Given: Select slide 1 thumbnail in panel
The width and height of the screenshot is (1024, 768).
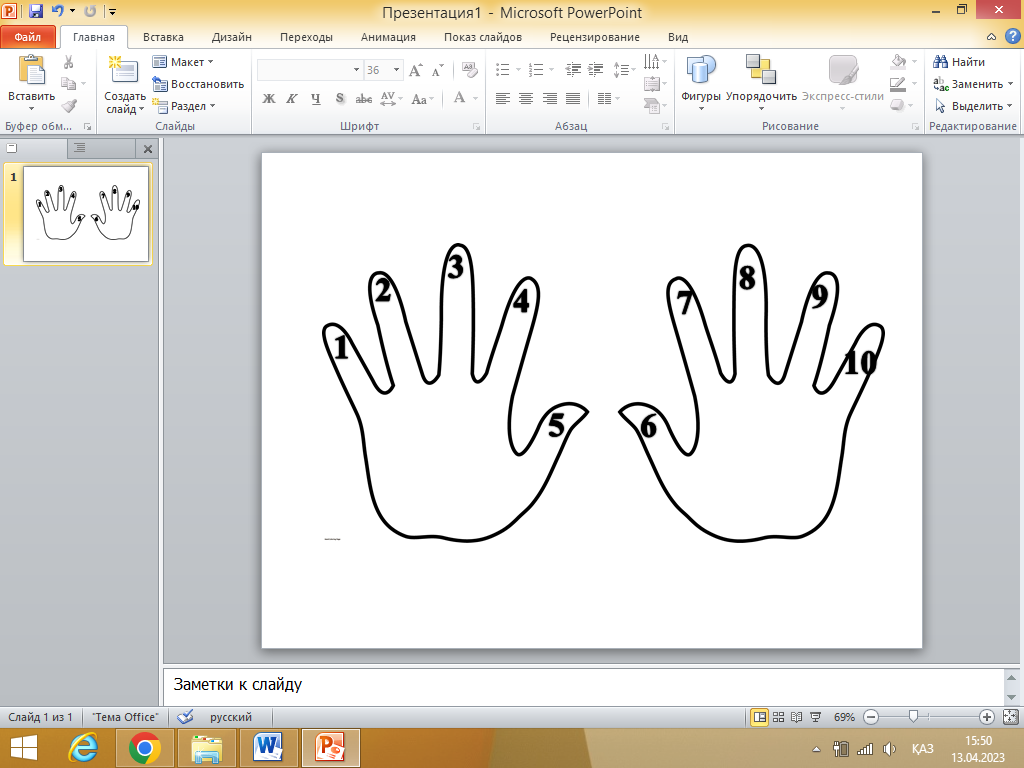Looking at the screenshot, I should [x=85, y=212].
